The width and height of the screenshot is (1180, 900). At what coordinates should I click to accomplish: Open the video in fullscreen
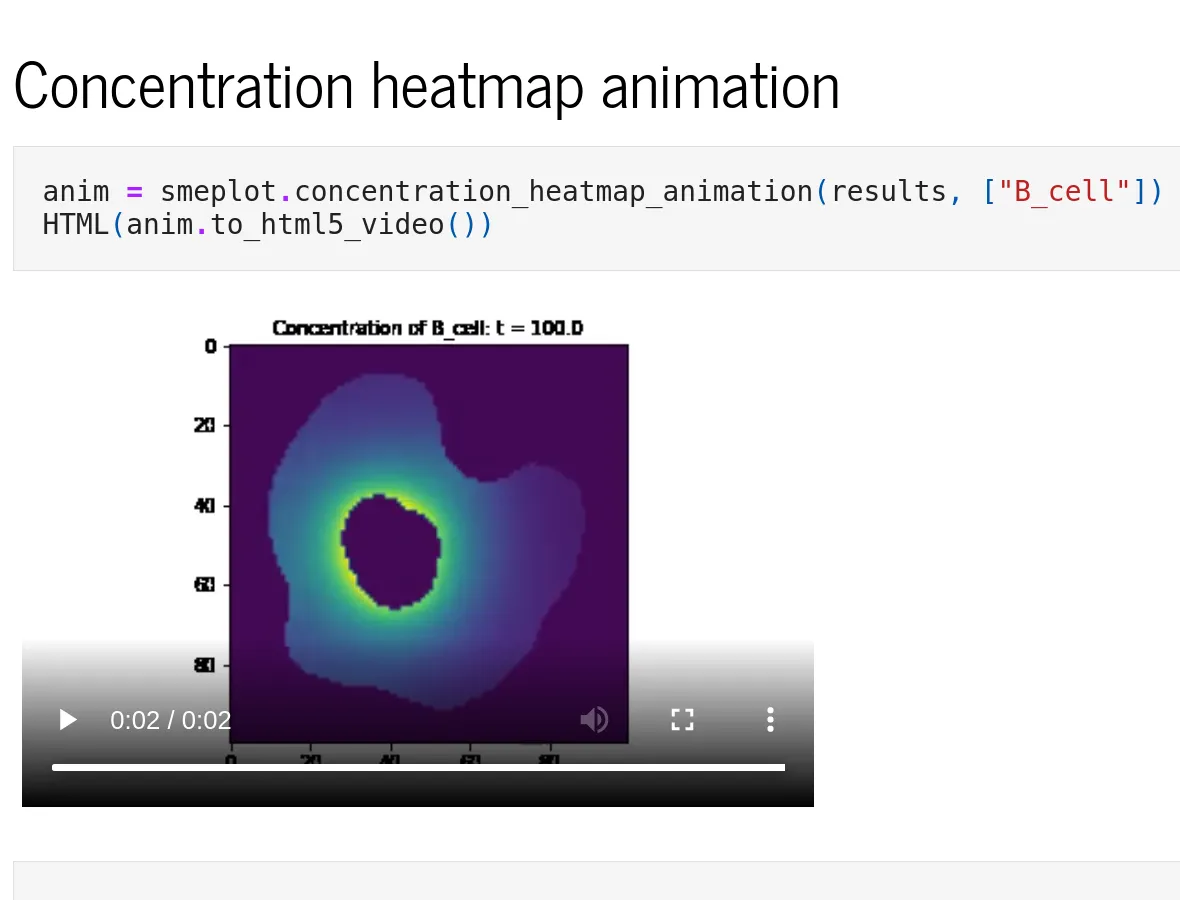click(682, 720)
